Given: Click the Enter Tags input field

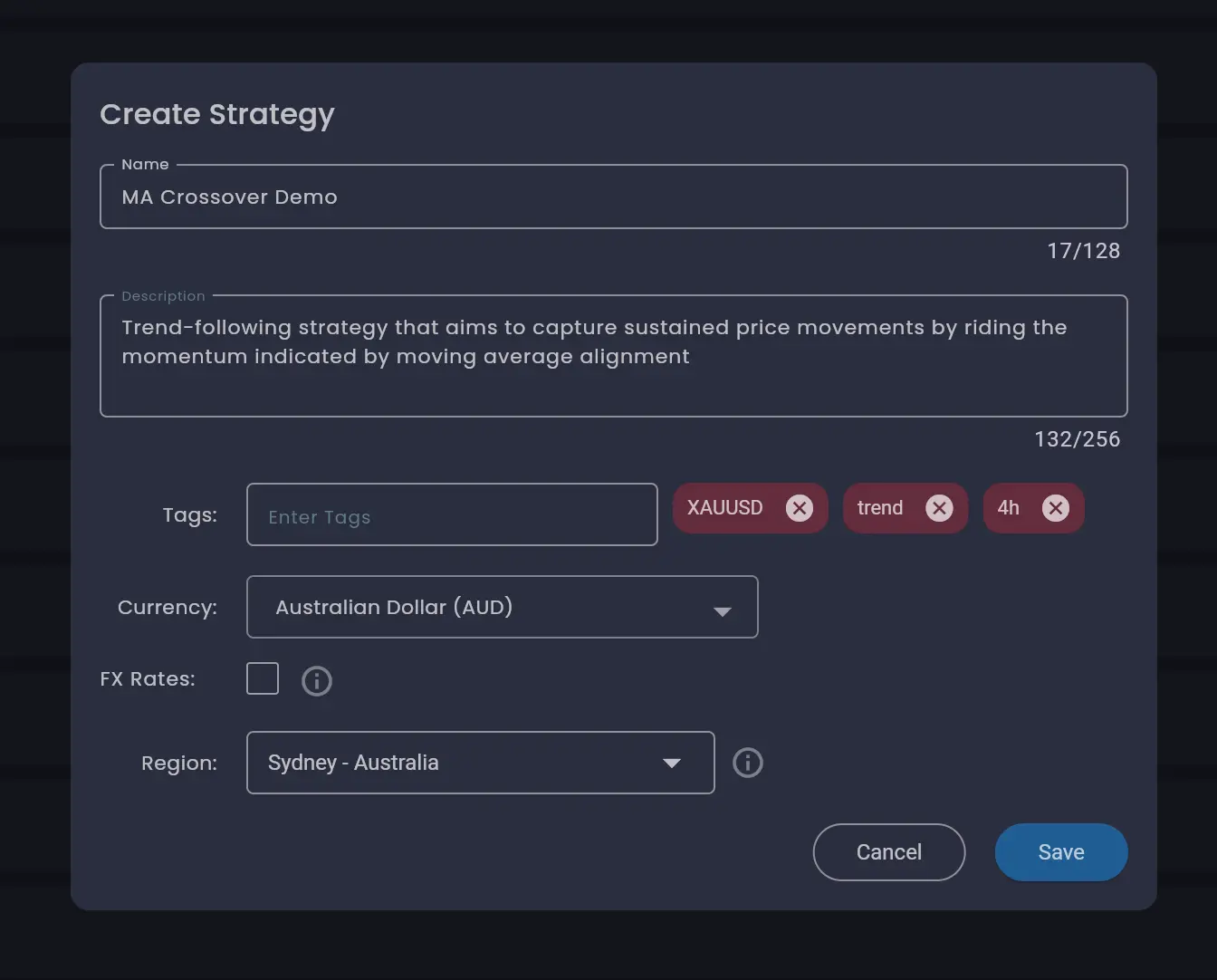Looking at the screenshot, I should [451, 514].
